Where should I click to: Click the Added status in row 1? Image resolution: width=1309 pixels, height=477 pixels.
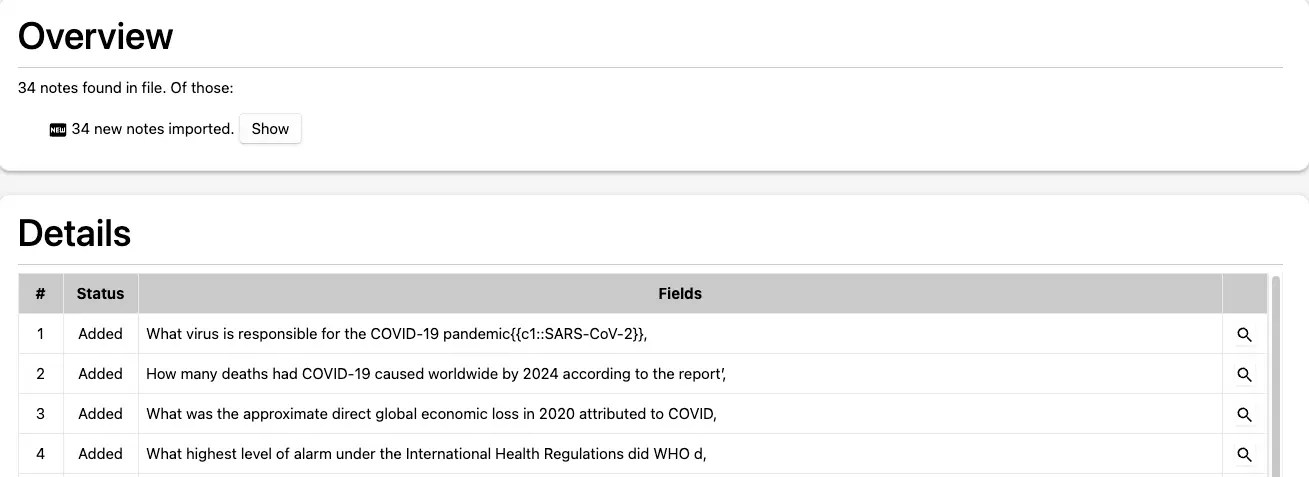[x=101, y=334]
